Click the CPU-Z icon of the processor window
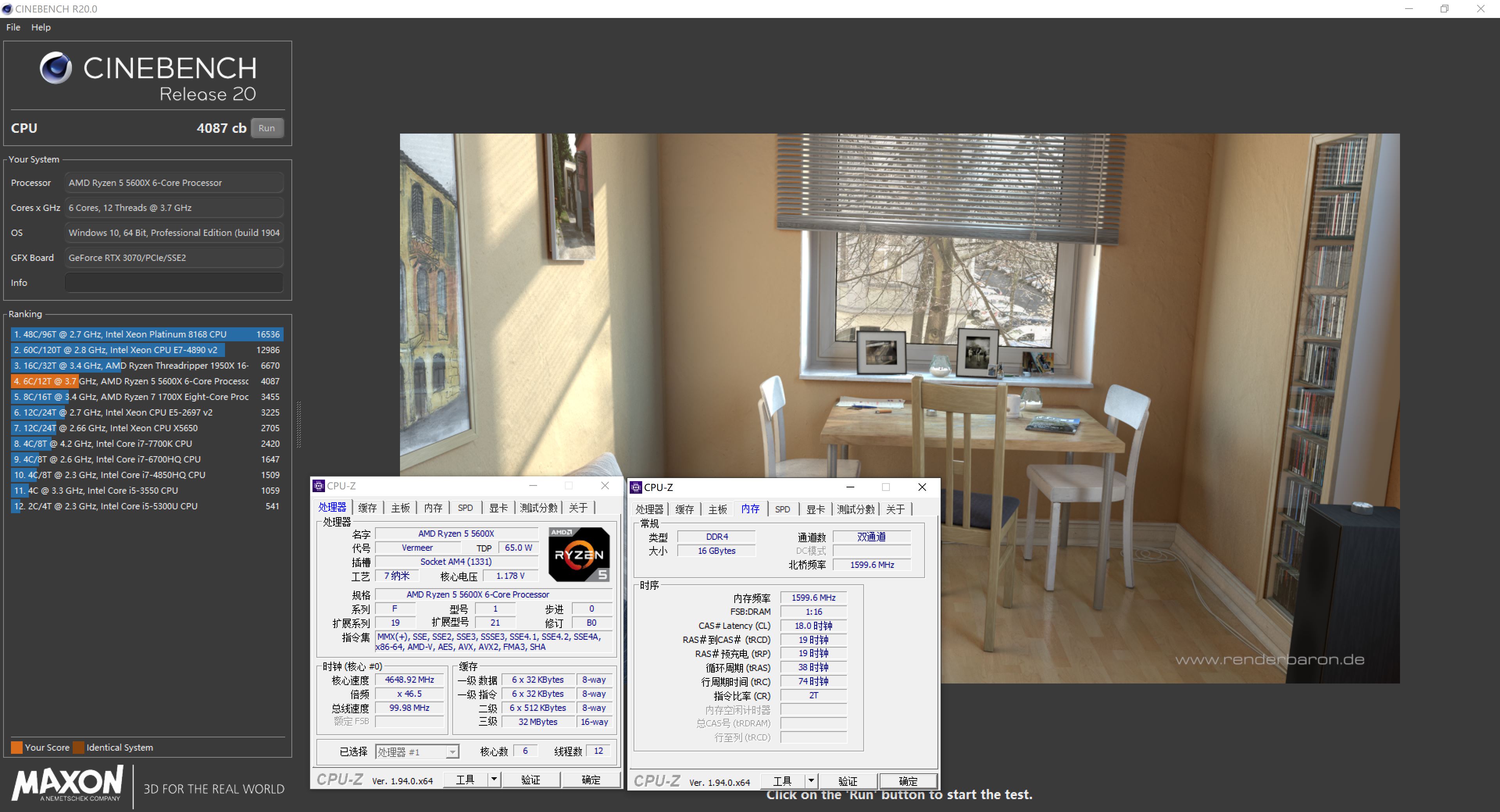 [318, 486]
